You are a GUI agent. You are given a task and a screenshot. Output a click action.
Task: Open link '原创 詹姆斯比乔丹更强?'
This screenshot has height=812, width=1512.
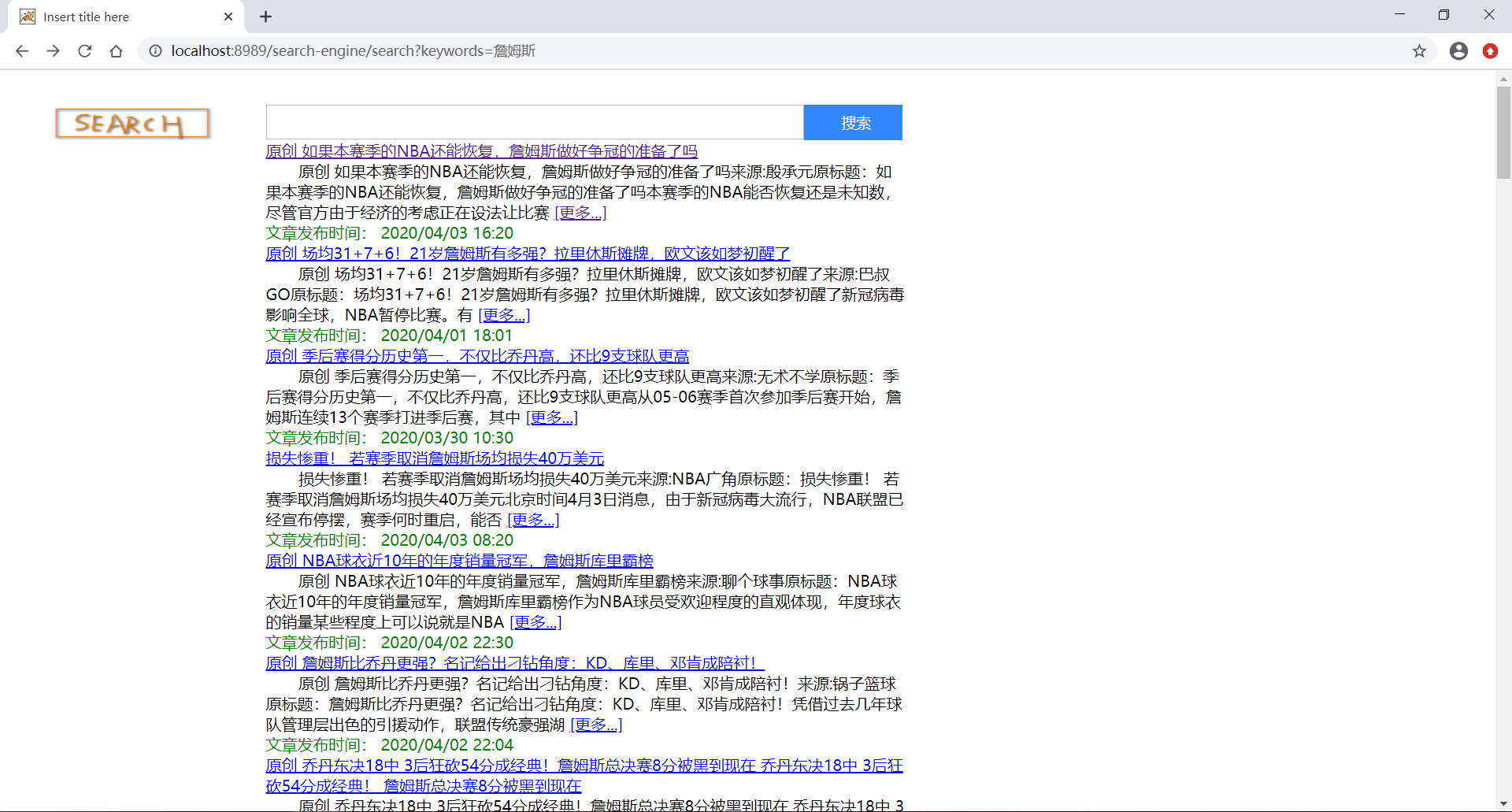click(x=514, y=663)
